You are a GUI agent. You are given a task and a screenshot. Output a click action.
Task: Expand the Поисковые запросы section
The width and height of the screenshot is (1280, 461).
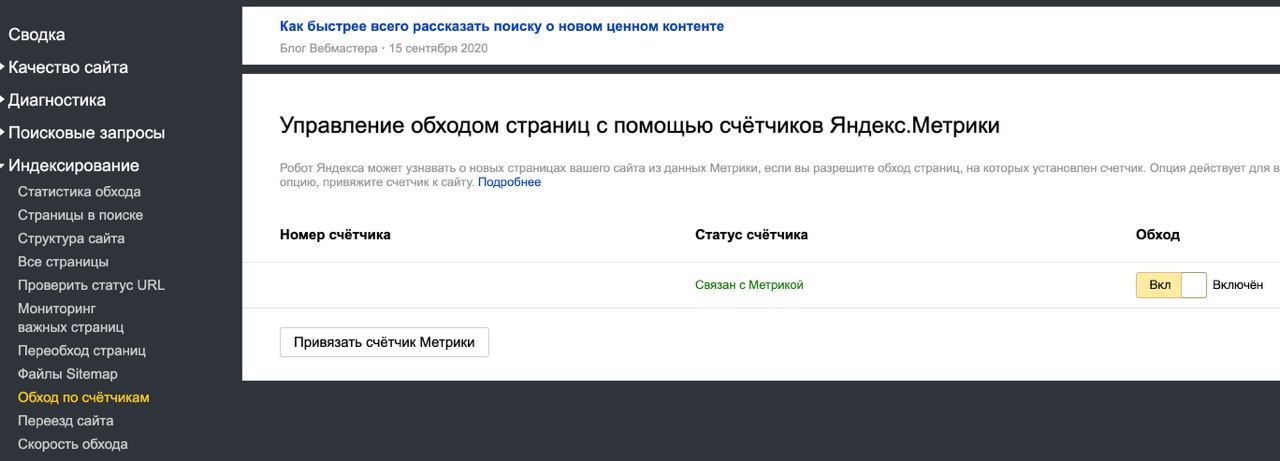point(86,133)
